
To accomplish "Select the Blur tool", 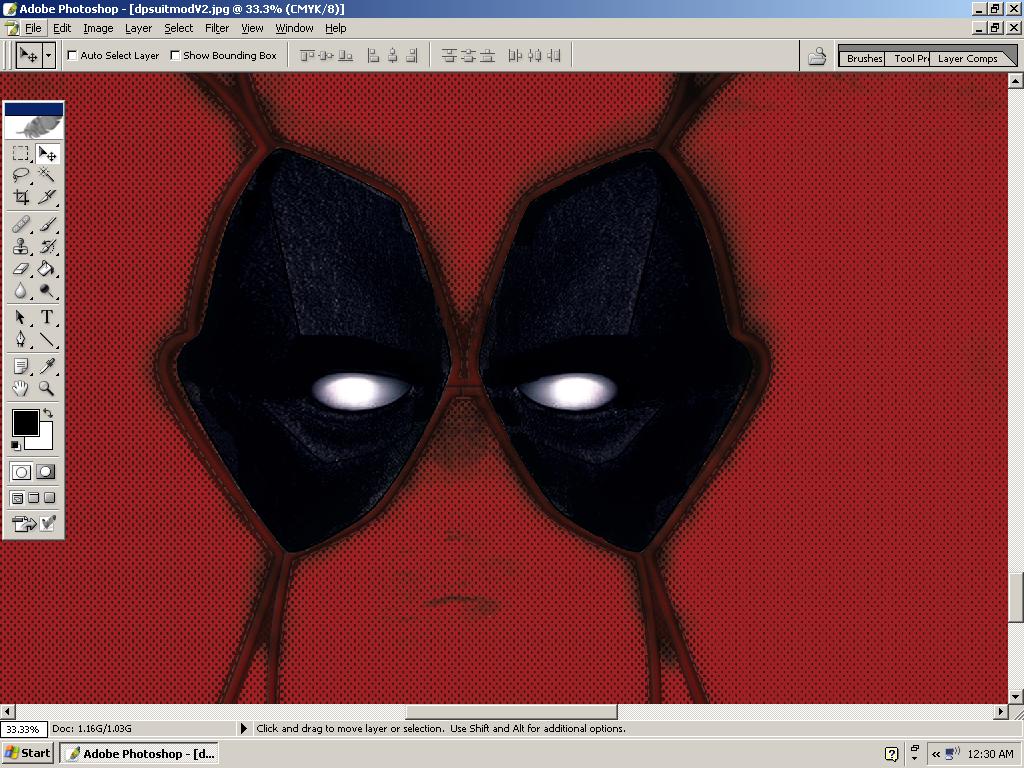I will tap(21, 290).
